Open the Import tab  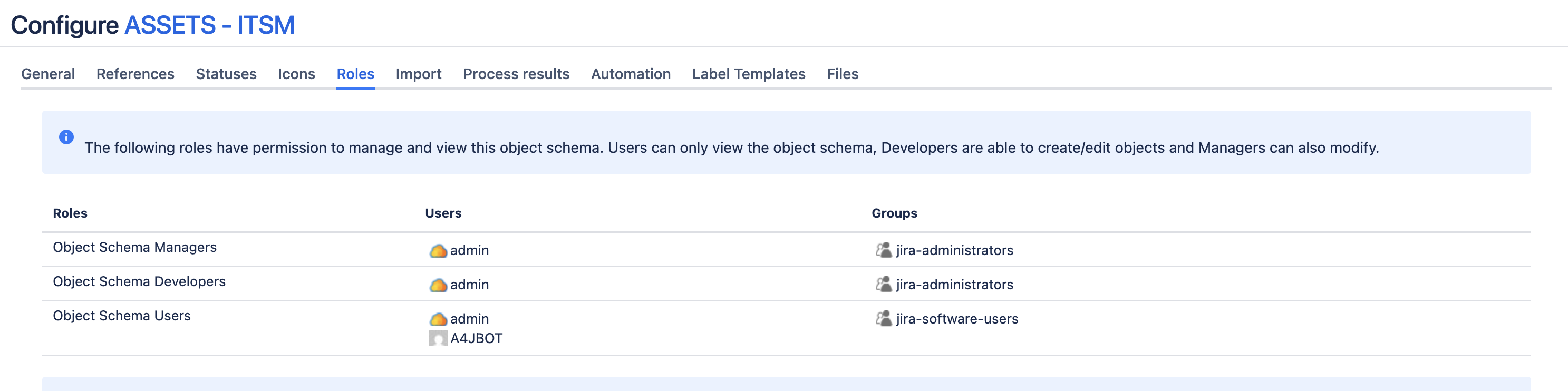tap(419, 74)
